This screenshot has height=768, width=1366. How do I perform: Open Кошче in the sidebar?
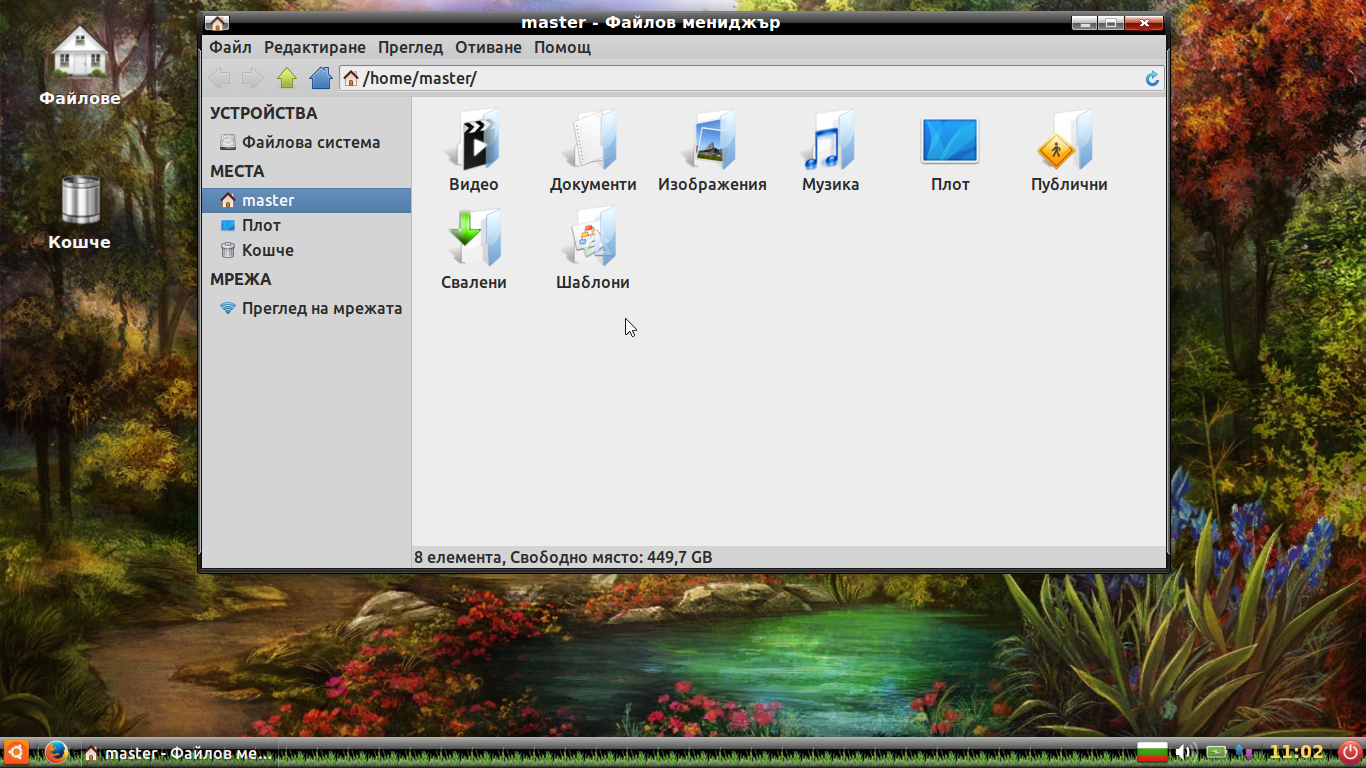(306, 250)
